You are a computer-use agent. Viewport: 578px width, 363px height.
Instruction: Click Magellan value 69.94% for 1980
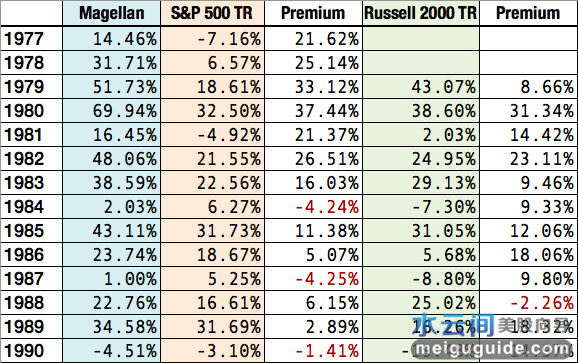[125, 111]
